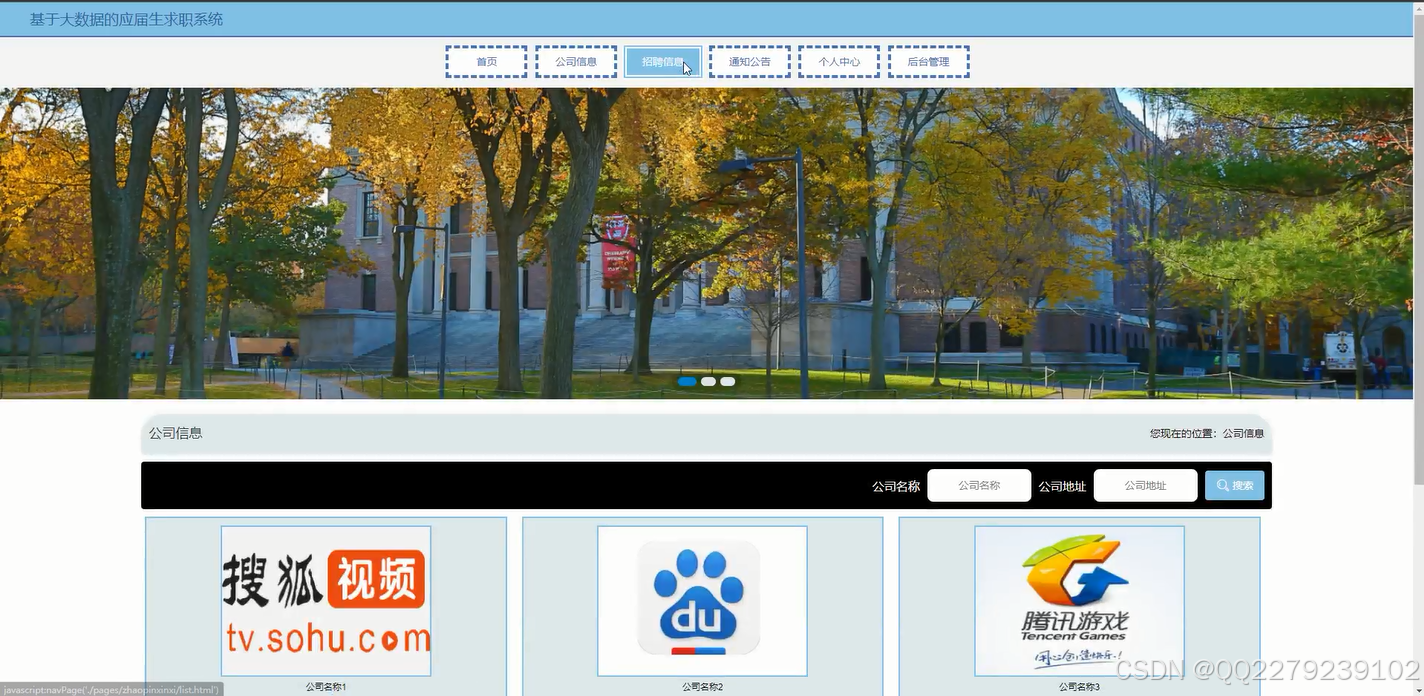This screenshot has width=1424, height=696.
Task: Click the 公司名称3 label
Action: point(1079,687)
